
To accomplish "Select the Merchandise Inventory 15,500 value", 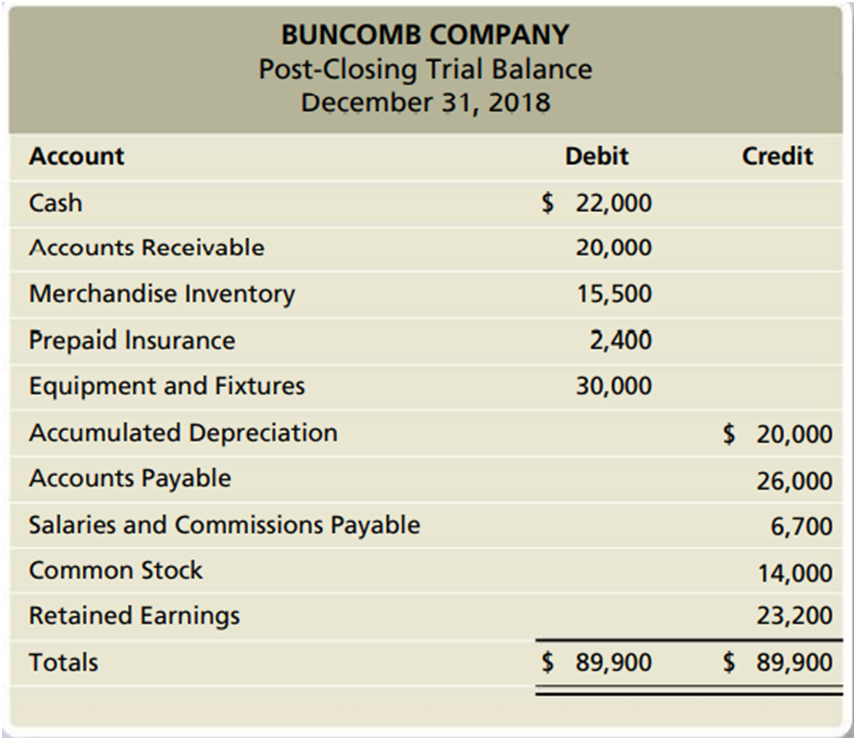I will [x=613, y=294].
